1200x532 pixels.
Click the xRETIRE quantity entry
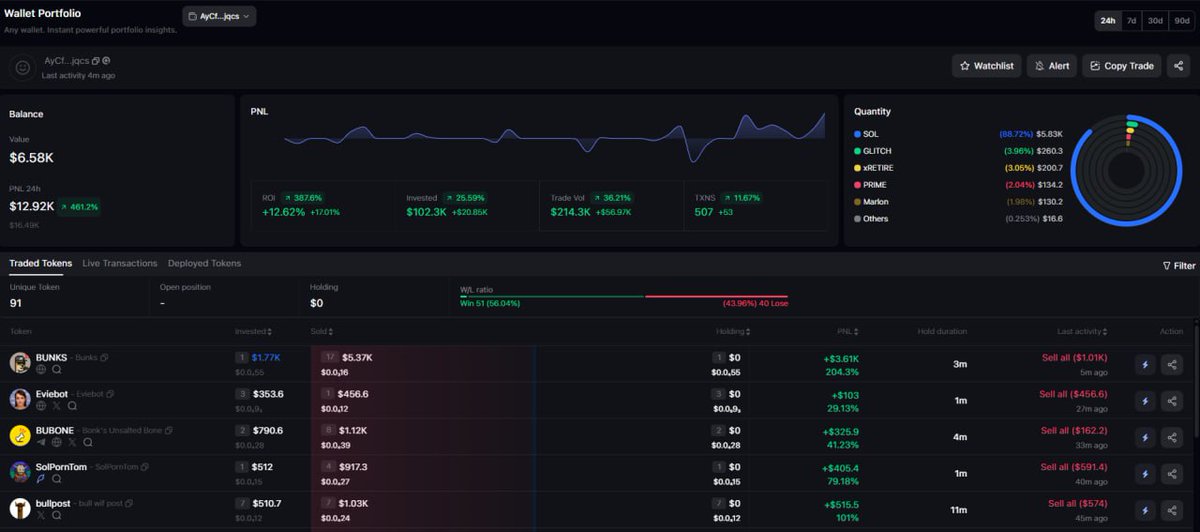point(958,167)
